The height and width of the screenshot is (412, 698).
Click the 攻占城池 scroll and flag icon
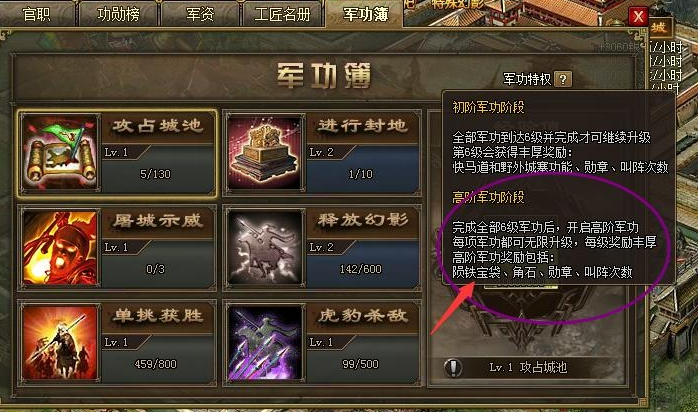(60, 153)
